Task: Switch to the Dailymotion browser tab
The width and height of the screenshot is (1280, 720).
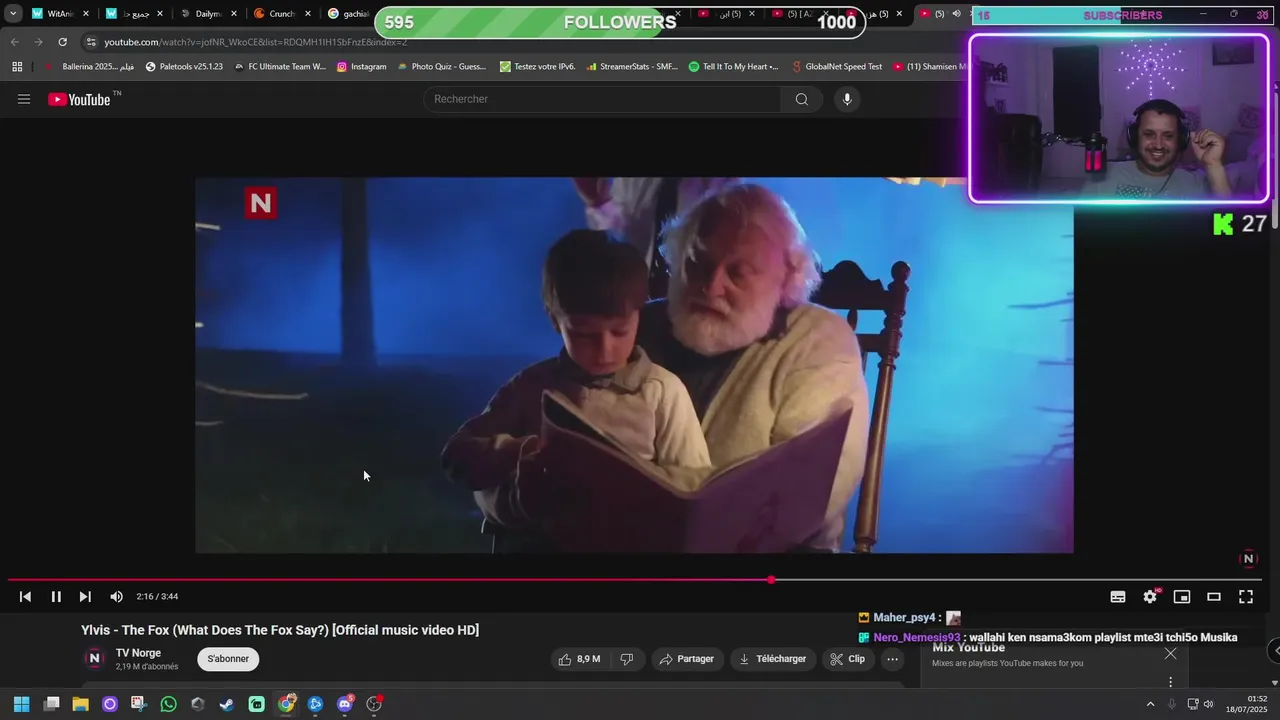Action: (x=209, y=14)
